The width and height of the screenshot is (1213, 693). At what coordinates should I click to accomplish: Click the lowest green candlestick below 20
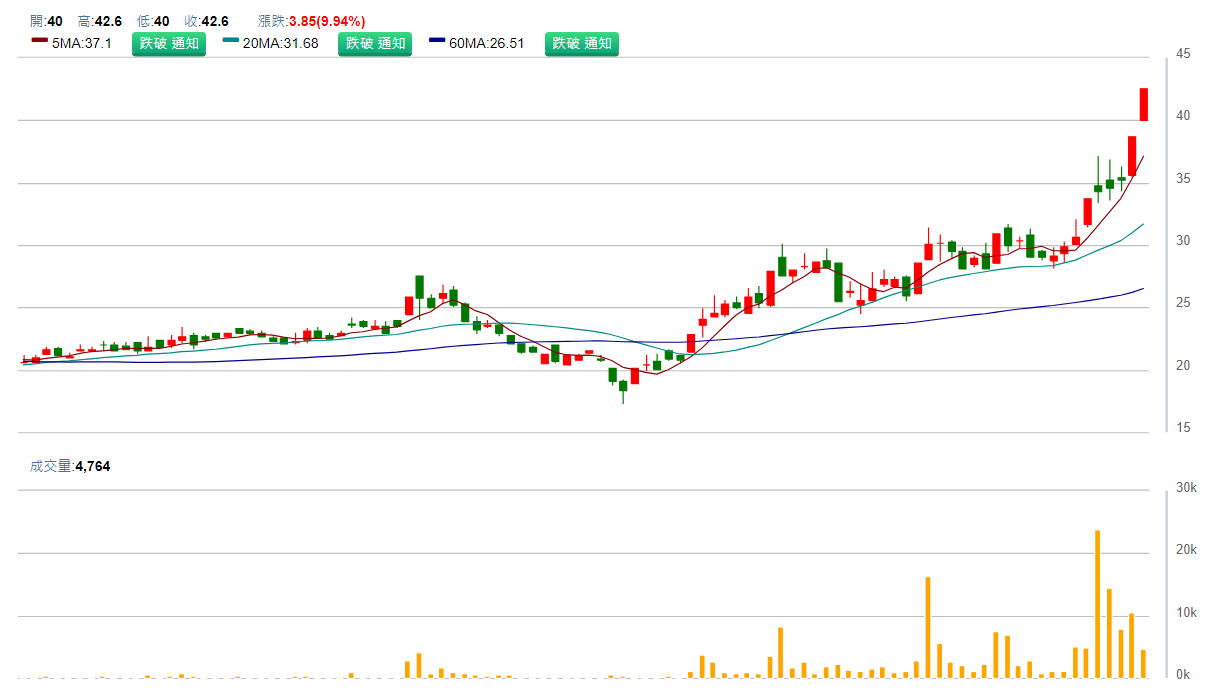click(623, 386)
